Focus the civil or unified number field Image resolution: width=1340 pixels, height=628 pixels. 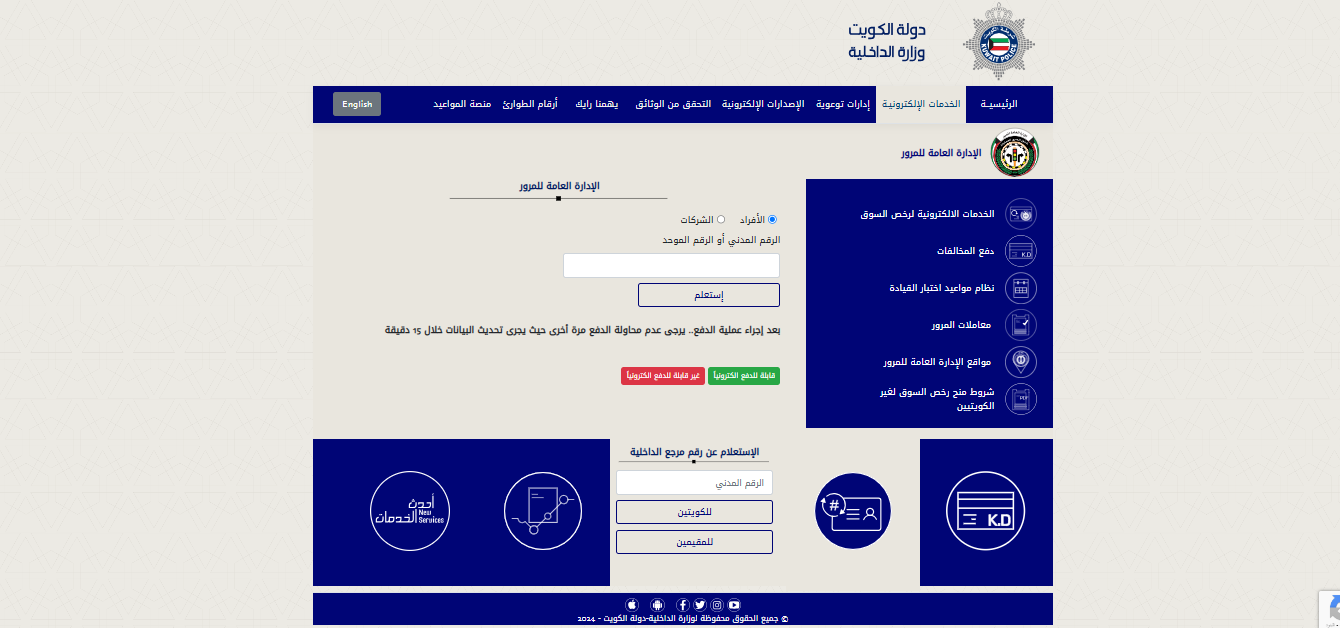671,265
